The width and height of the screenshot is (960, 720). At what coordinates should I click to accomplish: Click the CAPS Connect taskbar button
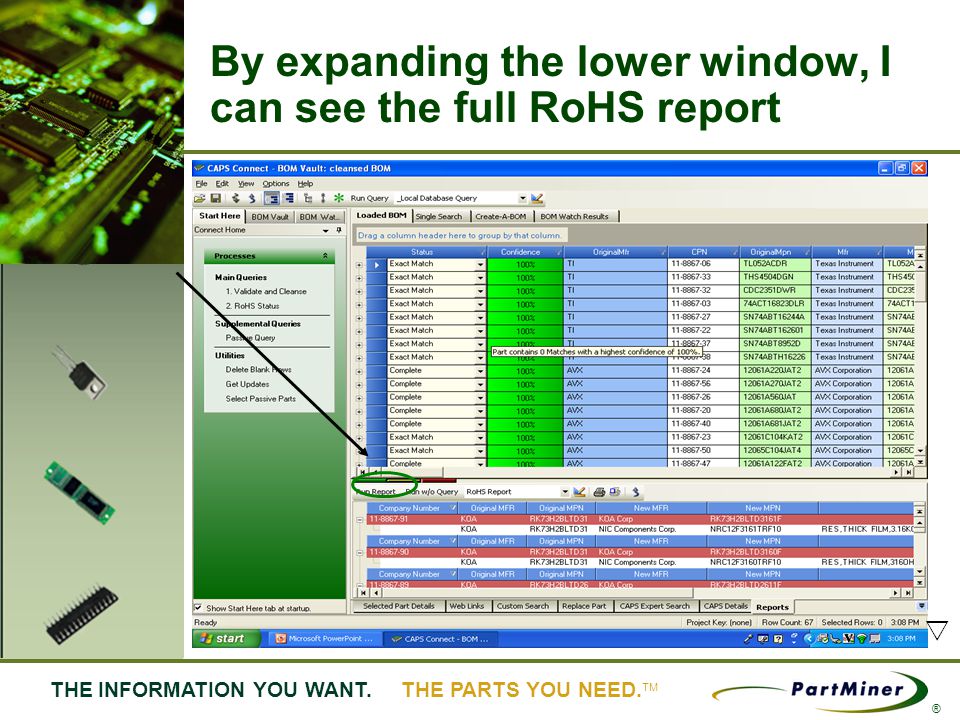(x=441, y=639)
